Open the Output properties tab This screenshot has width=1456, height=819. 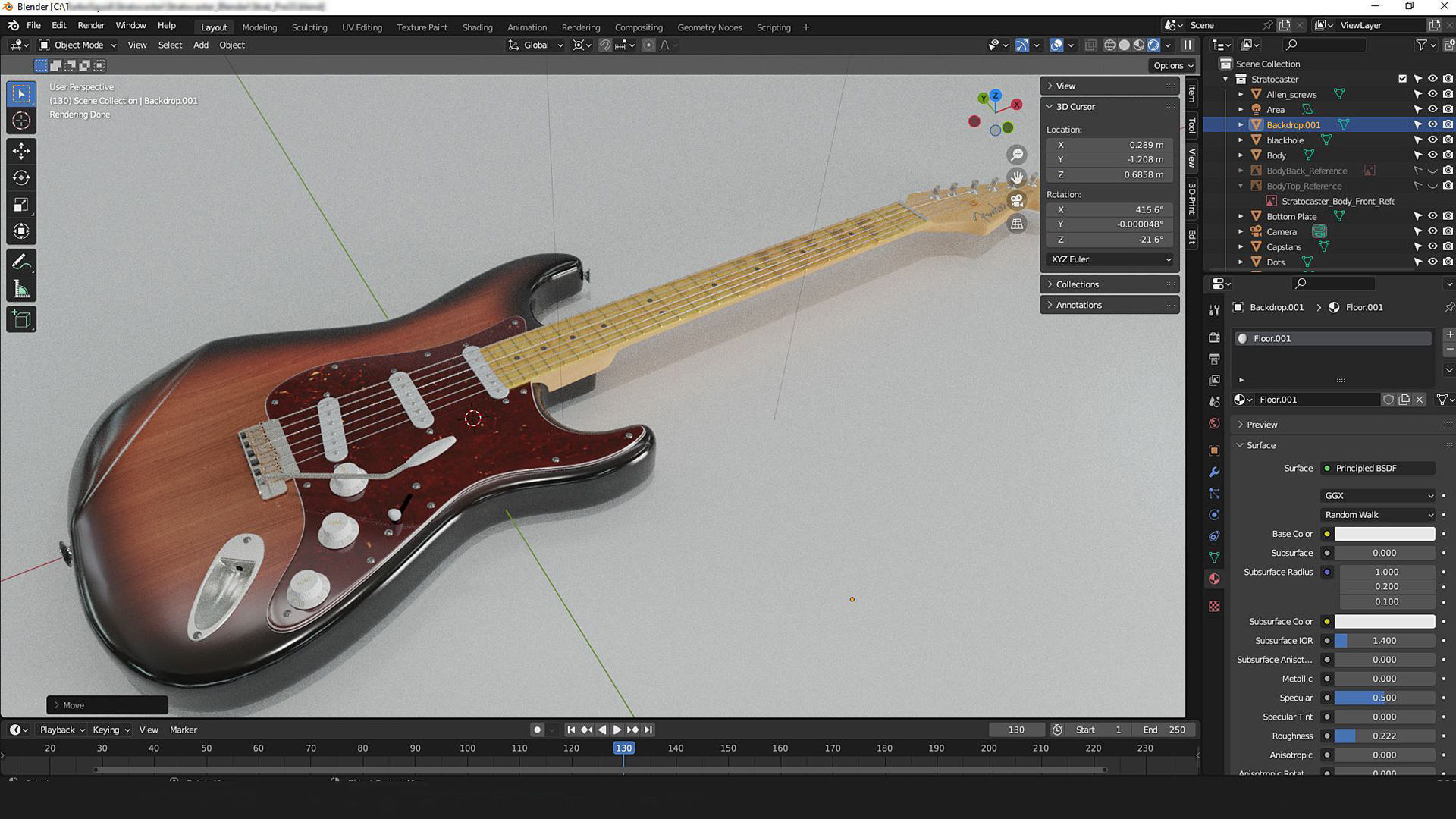[x=1214, y=358]
